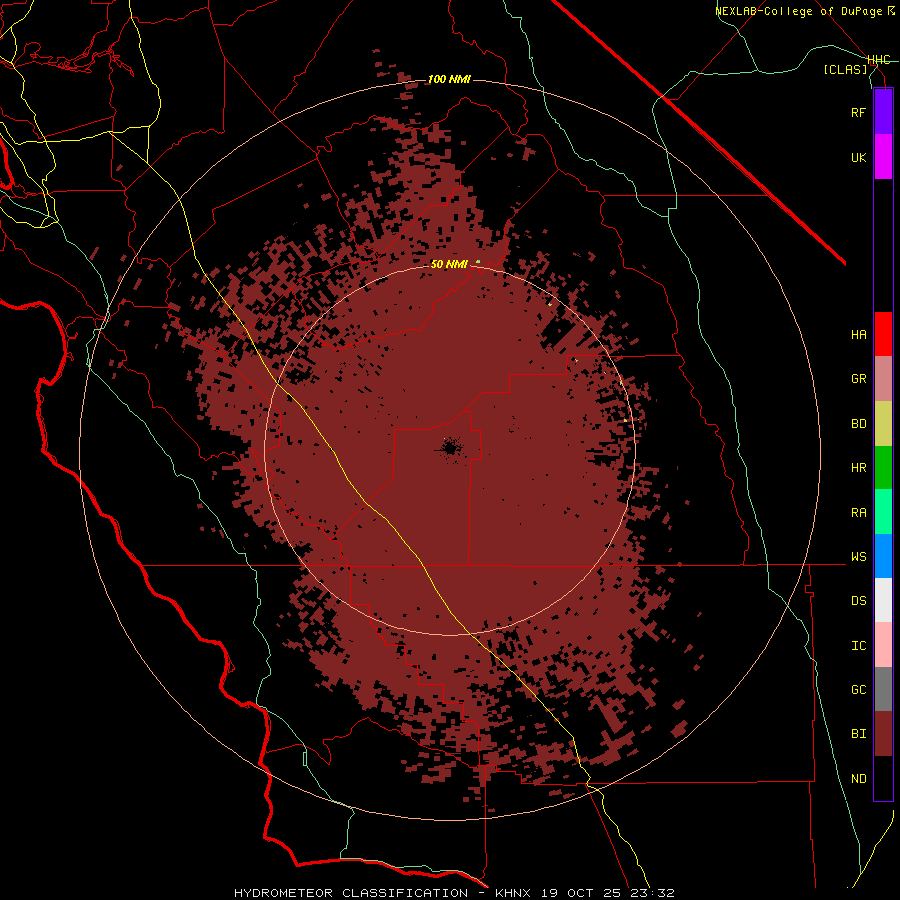Click the WS legend label

pyautogui.click(x=858, y=557)
